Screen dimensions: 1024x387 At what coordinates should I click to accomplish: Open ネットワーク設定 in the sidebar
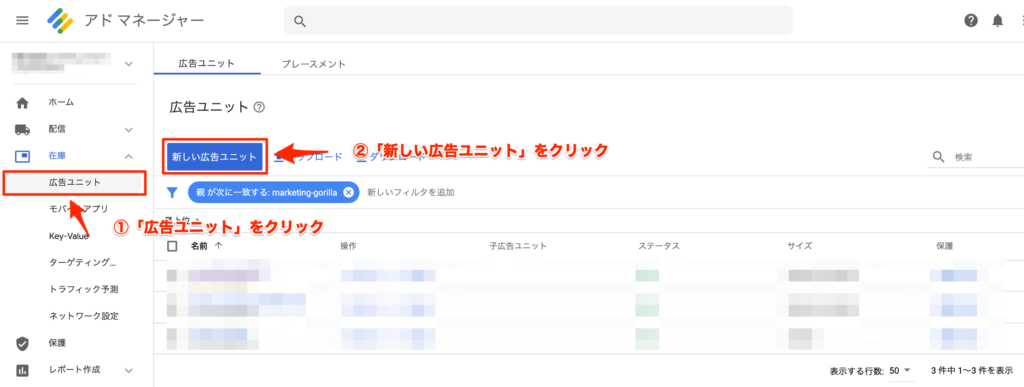(84, 316)
